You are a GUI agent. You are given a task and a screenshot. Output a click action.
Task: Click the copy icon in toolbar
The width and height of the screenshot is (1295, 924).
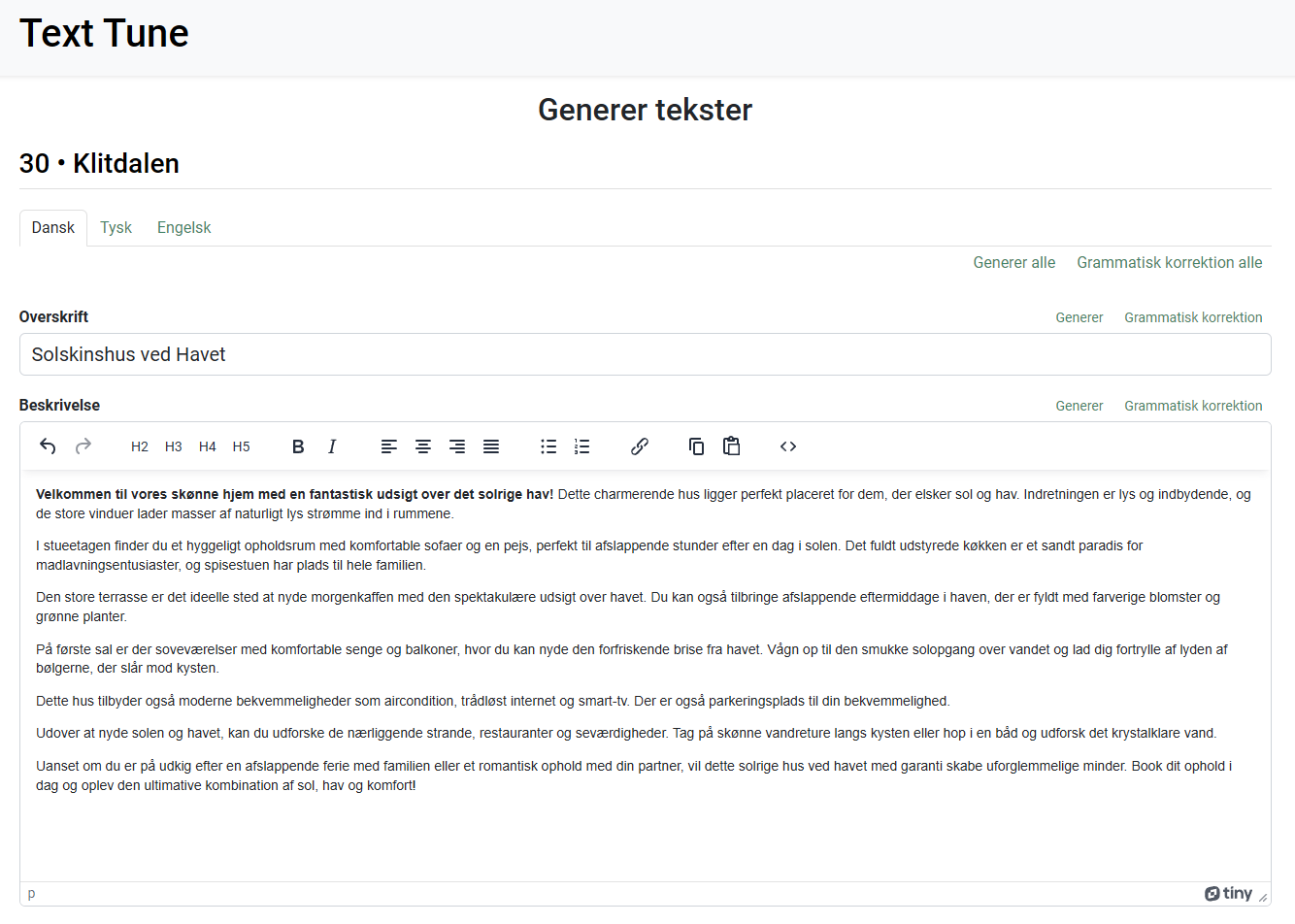point(696,446)
